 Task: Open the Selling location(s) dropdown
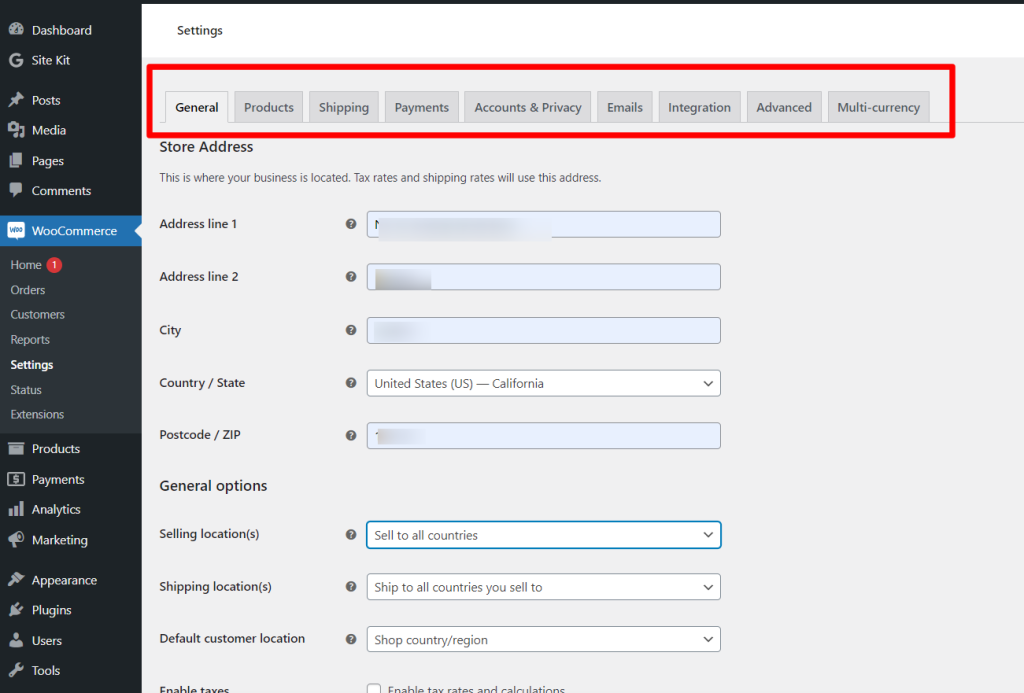(x=543, y=535)
